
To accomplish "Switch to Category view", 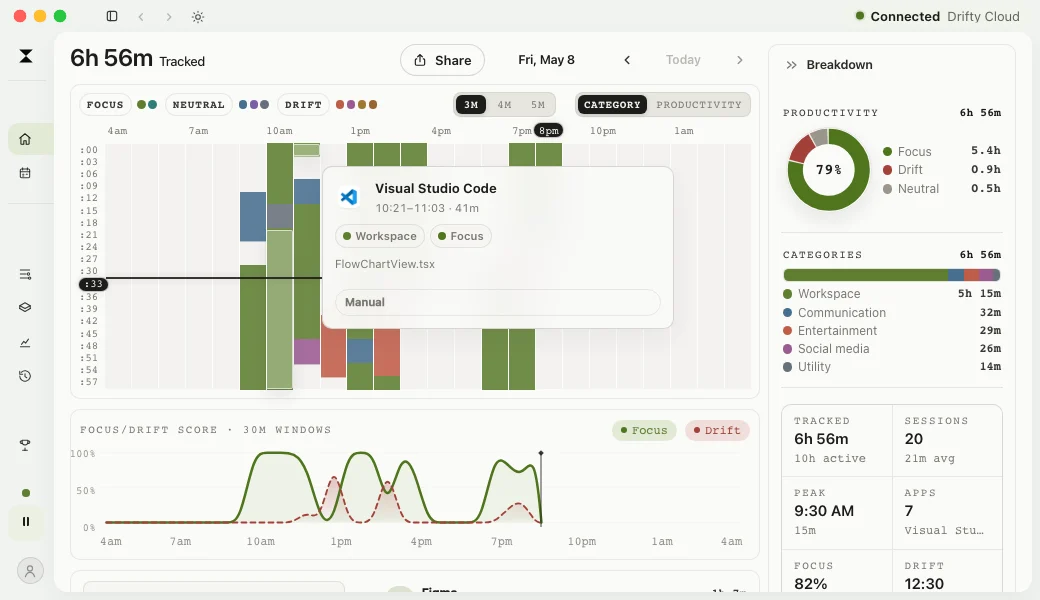I will [612, 105].
